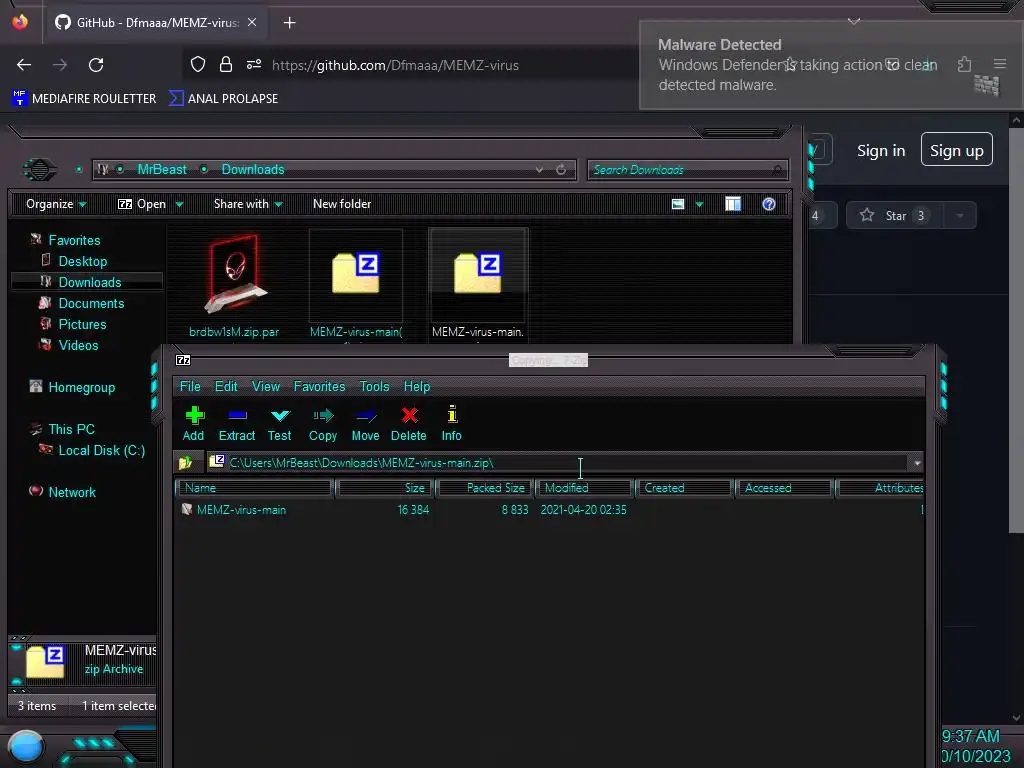Open the GitHub Star list dropdown
This screenshot has height=768, width=1024.
(x=960, y=216)
